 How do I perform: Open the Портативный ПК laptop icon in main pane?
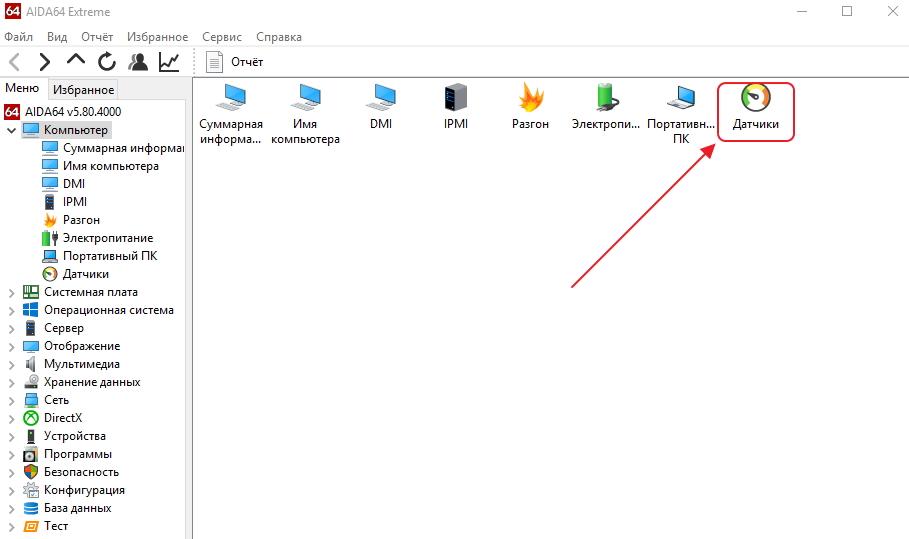pos(681,114)
